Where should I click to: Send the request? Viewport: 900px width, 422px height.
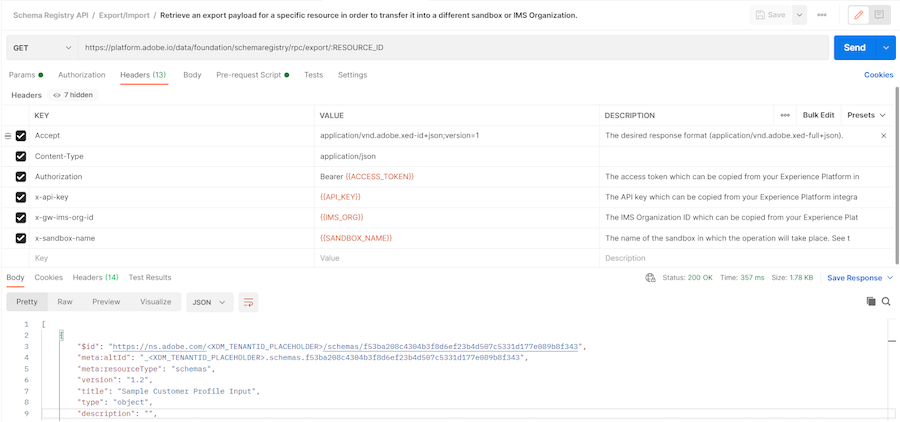[855, 48]
